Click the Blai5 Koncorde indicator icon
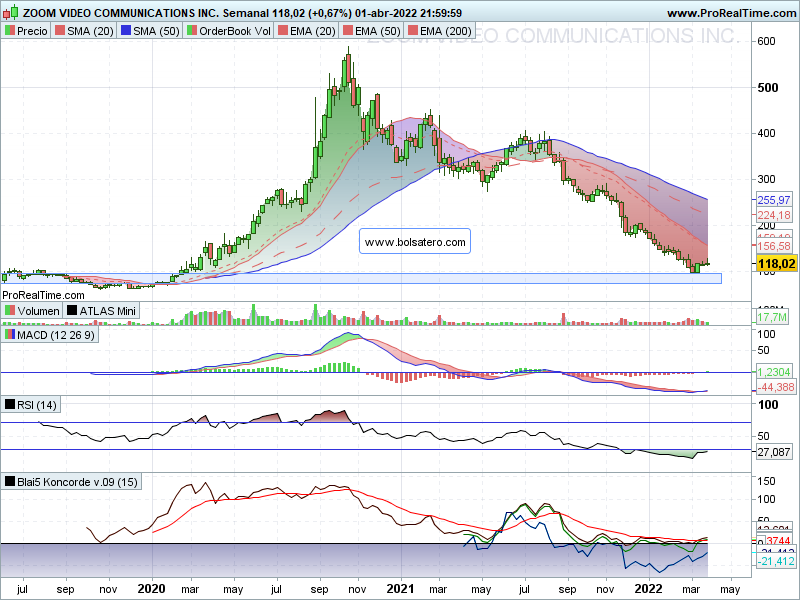The height and width of the screenshot is (600, 800). click(10, 482)
